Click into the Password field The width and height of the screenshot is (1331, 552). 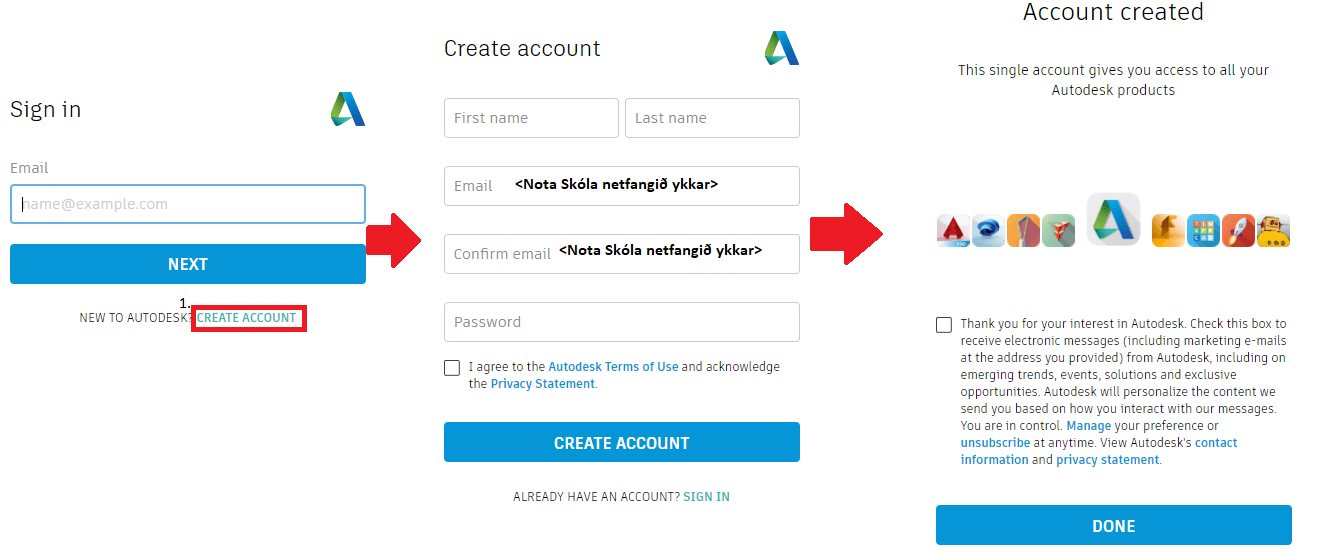621,322
